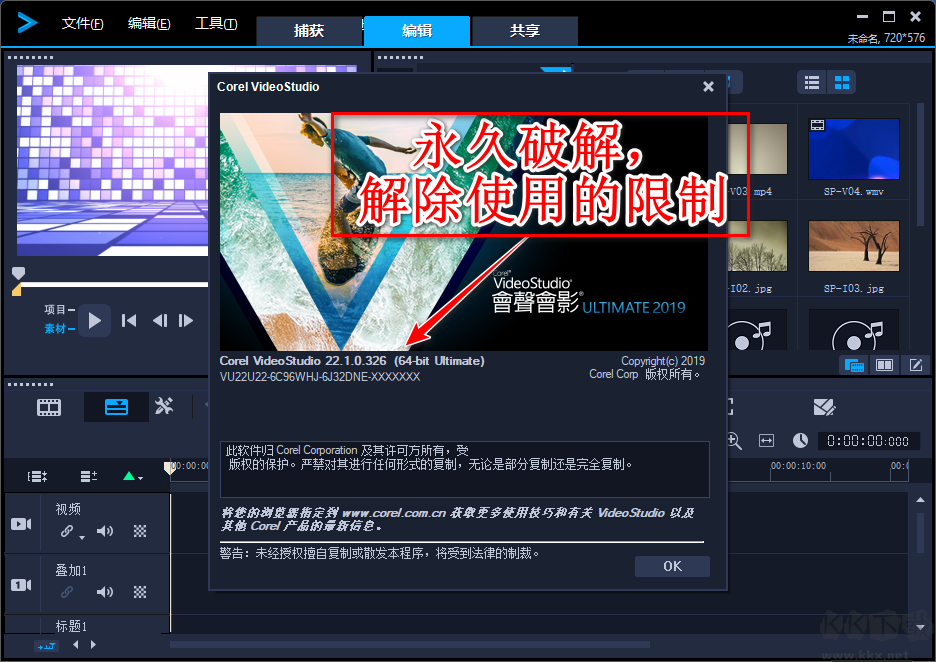Click the blue auto-scroll icon at the timeline's bottom-left
This screenshot has height=662, width=936.
46,645
